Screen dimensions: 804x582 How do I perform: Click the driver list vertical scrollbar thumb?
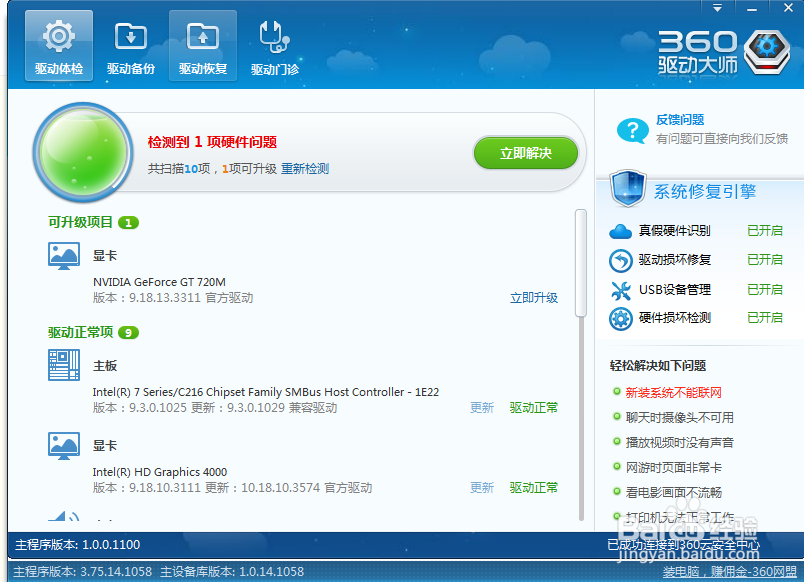[580, 263]
